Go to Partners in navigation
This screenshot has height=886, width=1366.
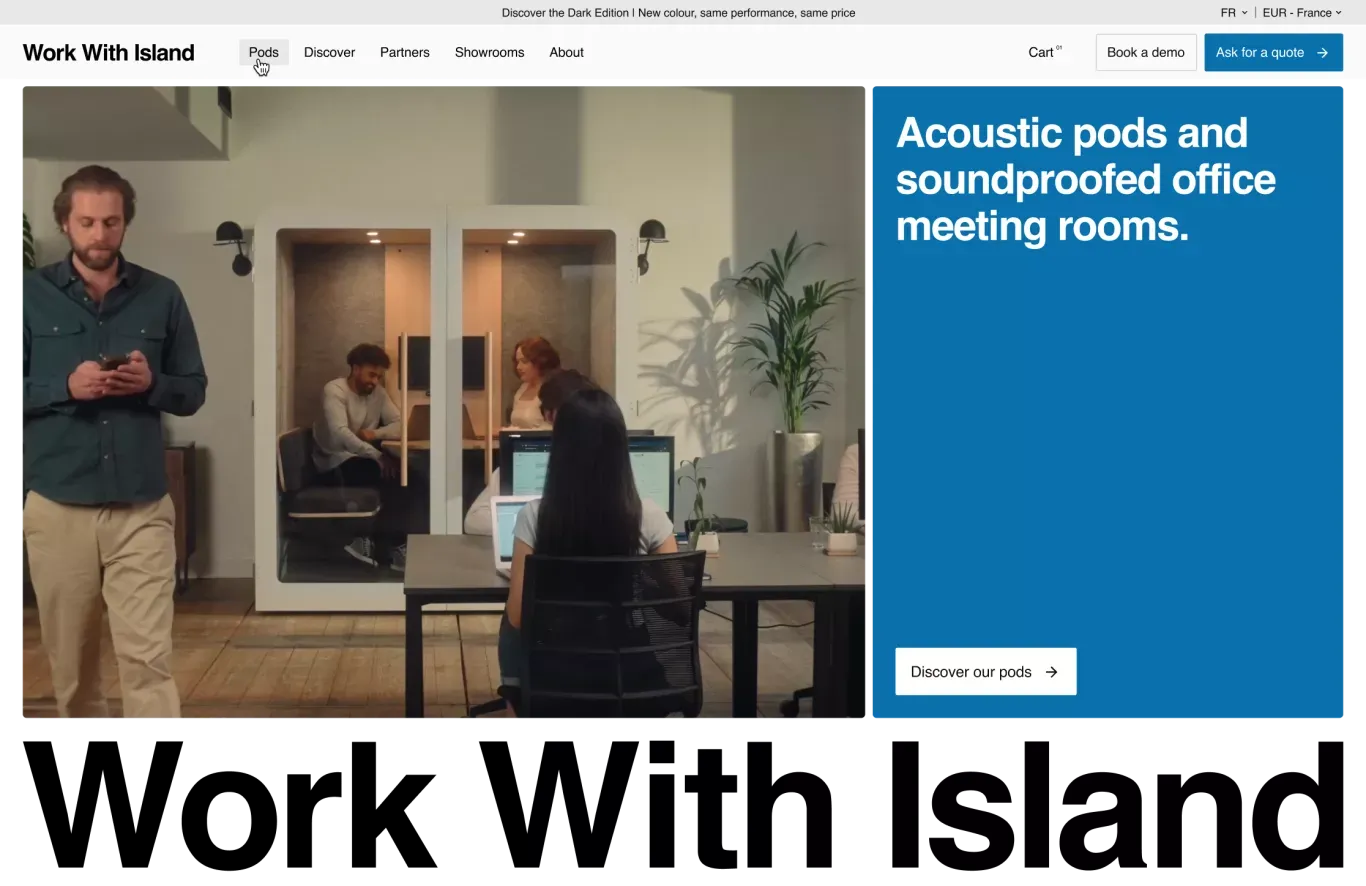click(x=405, y=52)
